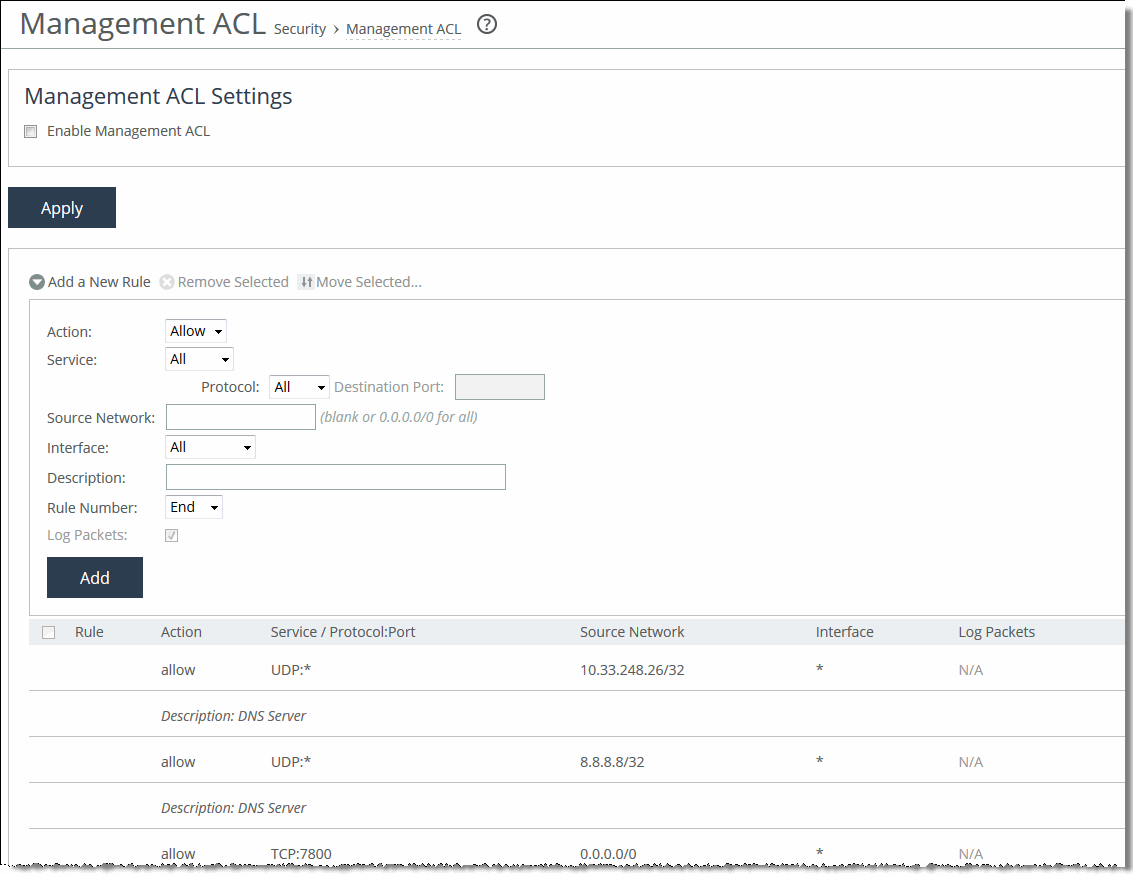1133x875 pixels.
Task: Click the Description text field
Action: tap(335, 477)
